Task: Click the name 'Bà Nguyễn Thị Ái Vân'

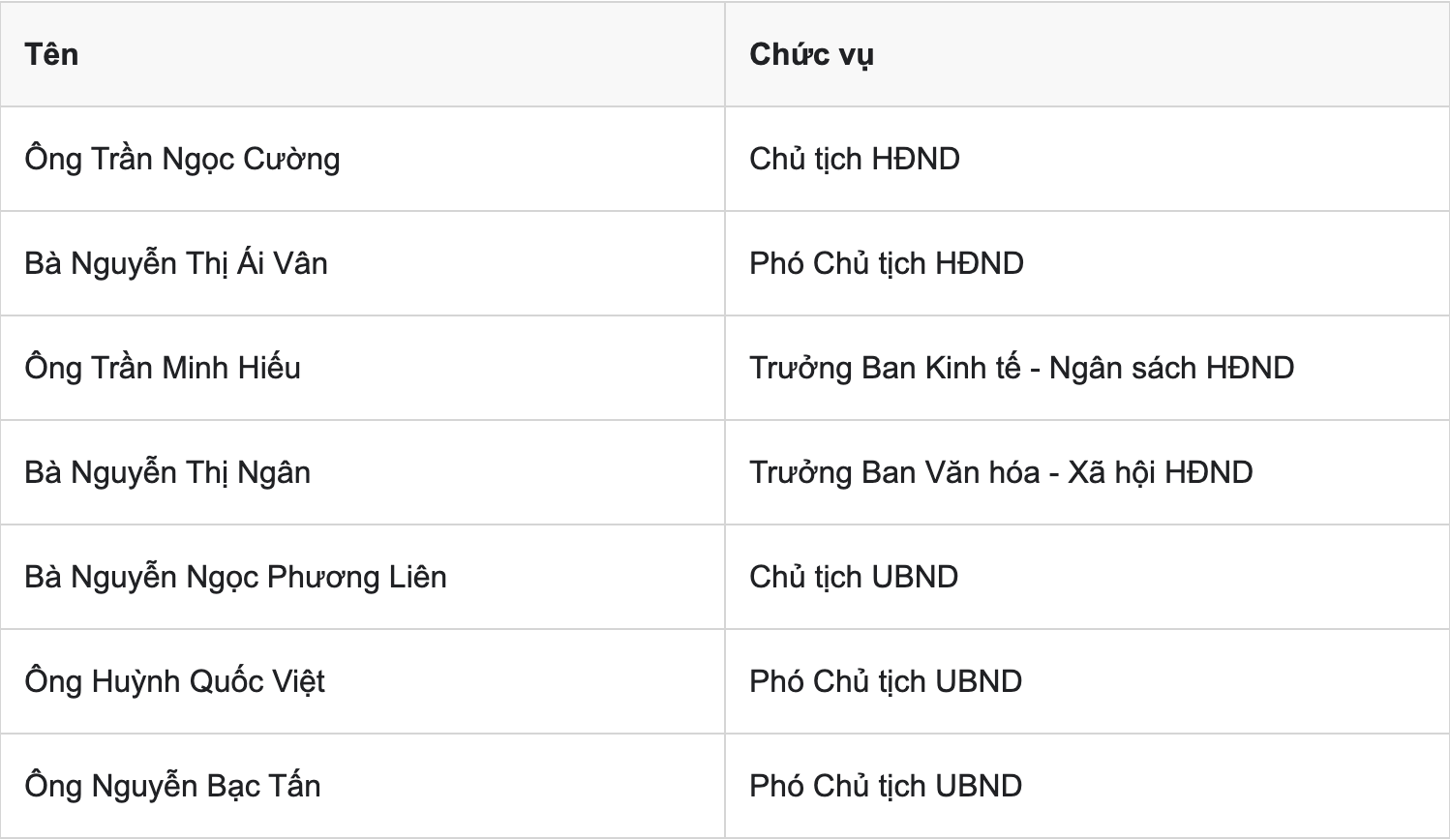Action: coord(176,263)
